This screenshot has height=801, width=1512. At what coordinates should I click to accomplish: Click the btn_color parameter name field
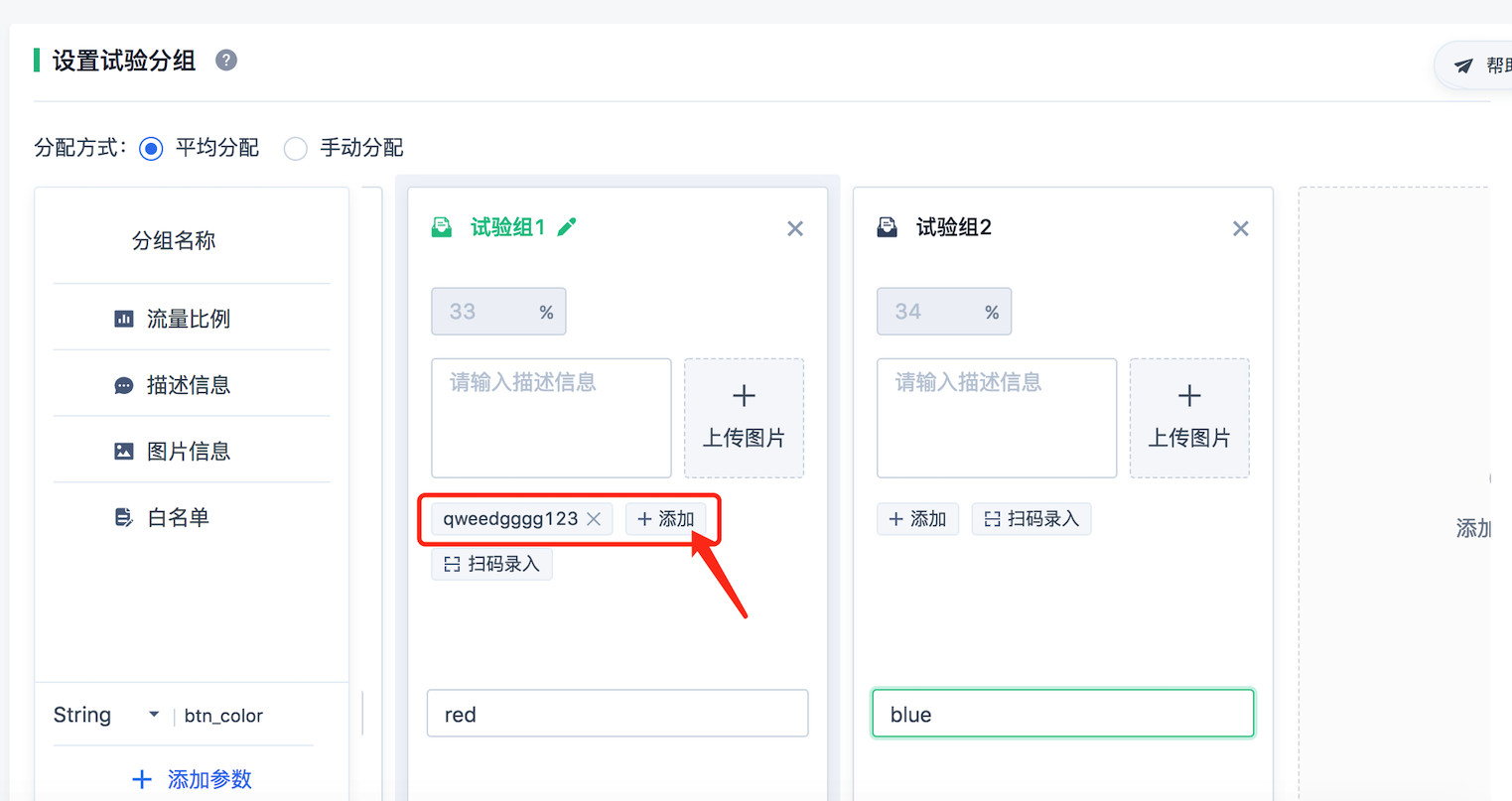(248, 716)
